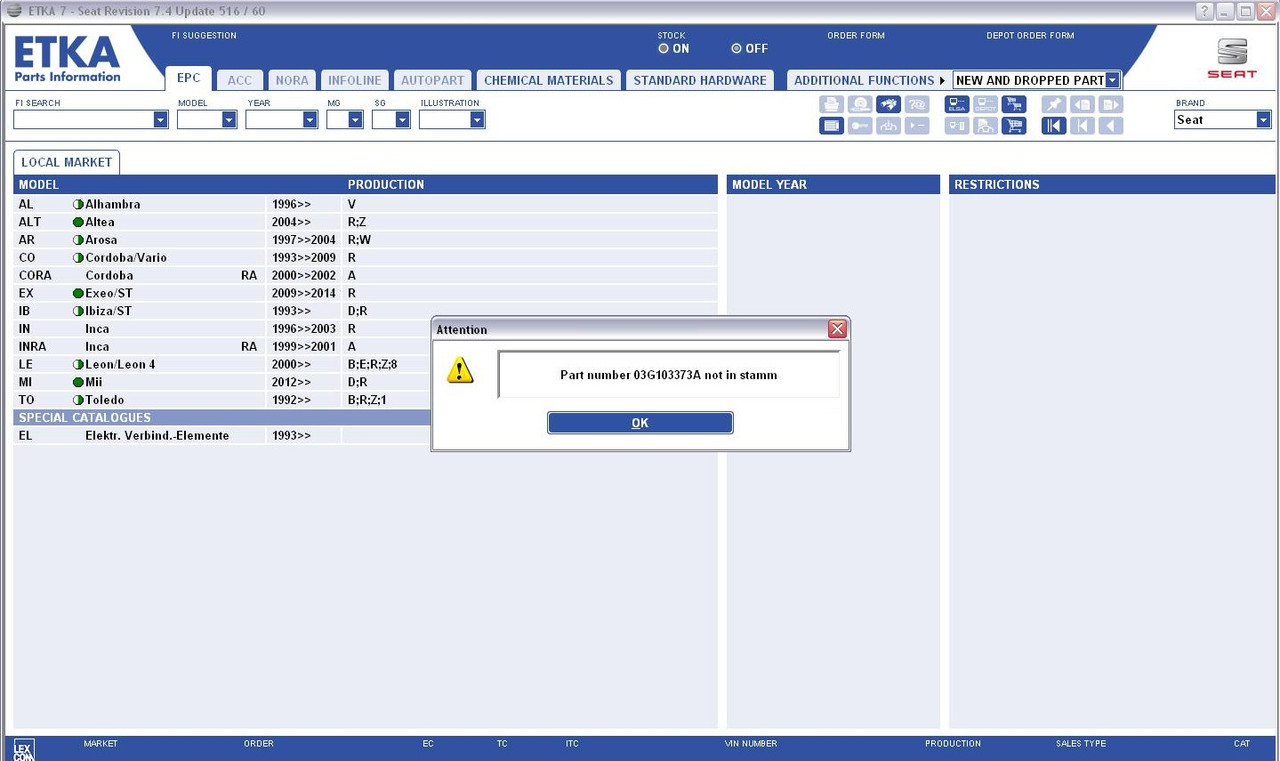Select the list view icon
Viewport: 1280px width, 761px height.
pyautogui.click(x=831, y=126)
